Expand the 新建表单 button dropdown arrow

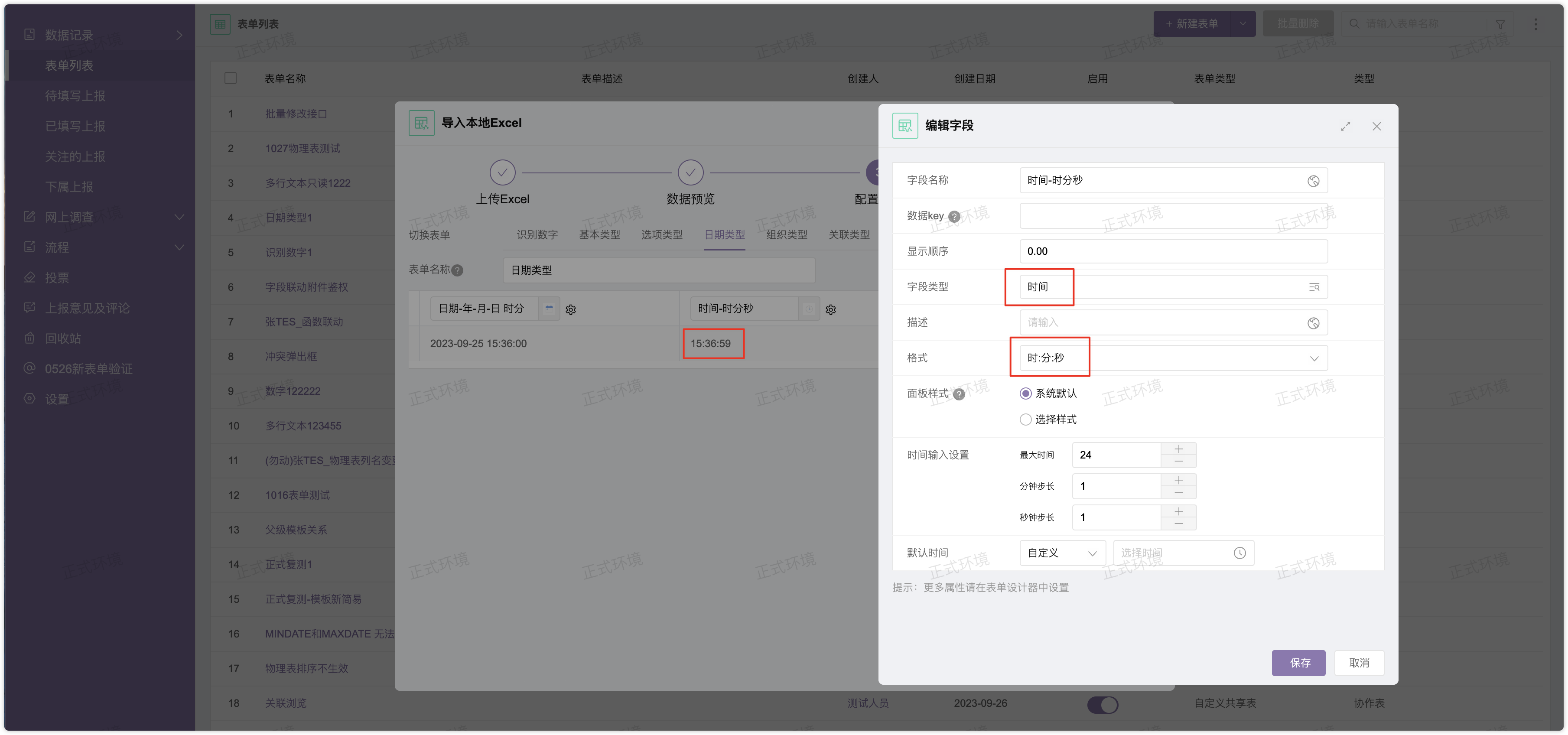tap(1243, 24)
